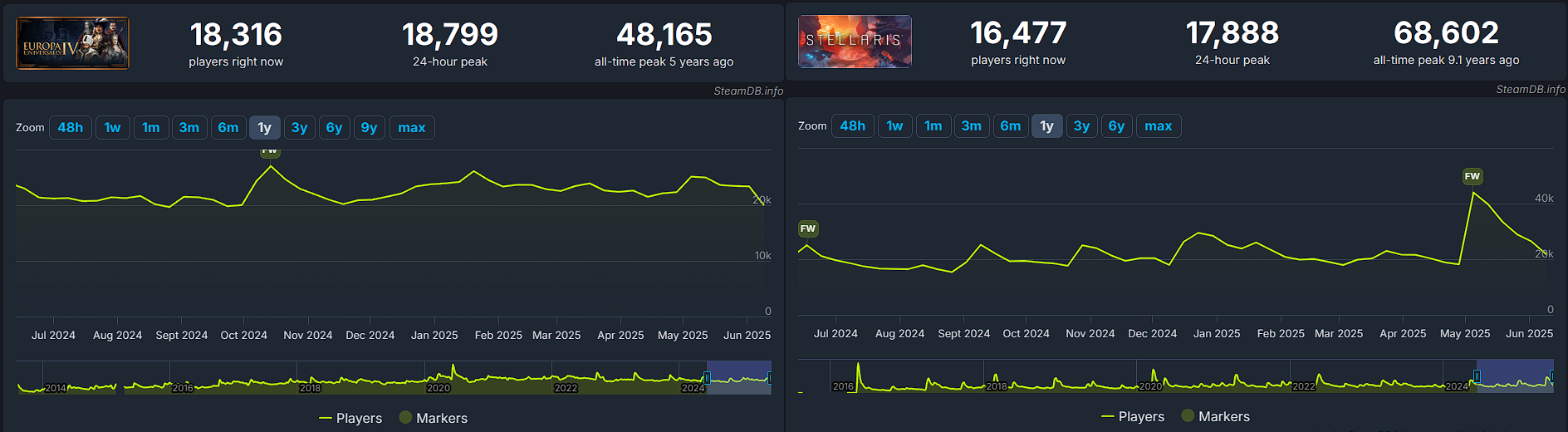Set Europa Universalis chart zoom to 1w
The width and height of the screenshot is (1568, 432).
point(113,127)
